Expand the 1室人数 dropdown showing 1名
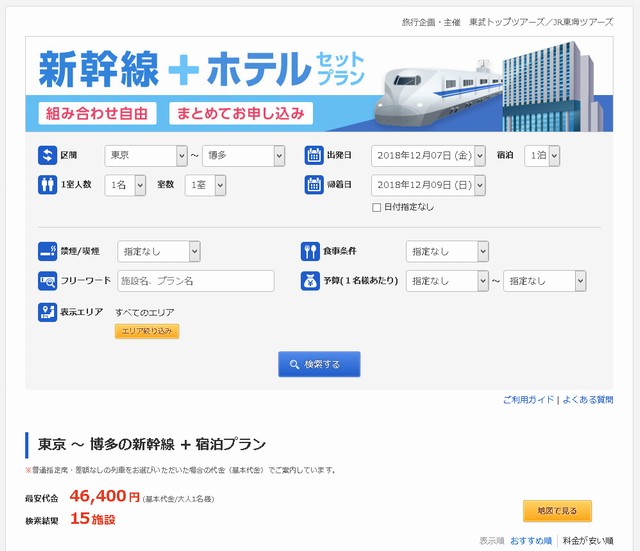This screenshot has width=640, height=551. tap(125, 185)
